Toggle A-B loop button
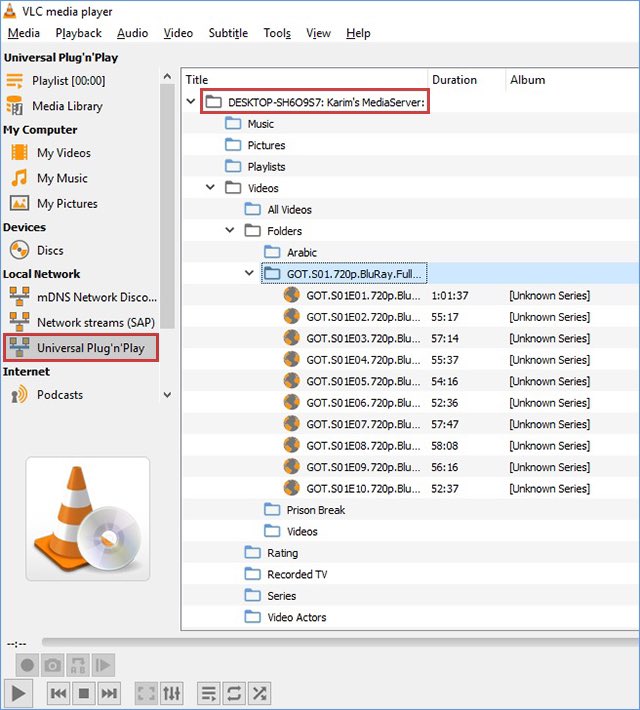640x710 pixels. click(78, 665)
